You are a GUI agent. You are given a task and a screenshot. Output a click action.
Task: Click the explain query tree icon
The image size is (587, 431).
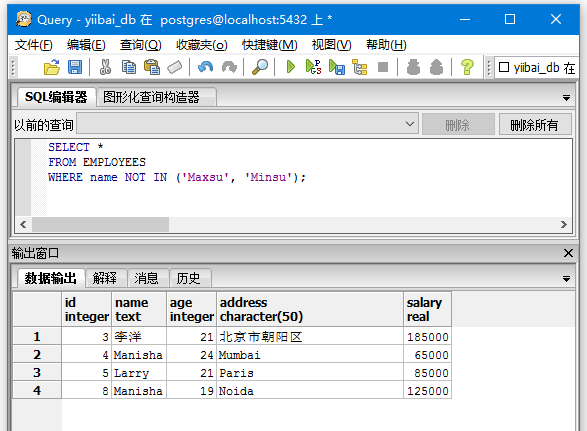click(x=360, y=67)
